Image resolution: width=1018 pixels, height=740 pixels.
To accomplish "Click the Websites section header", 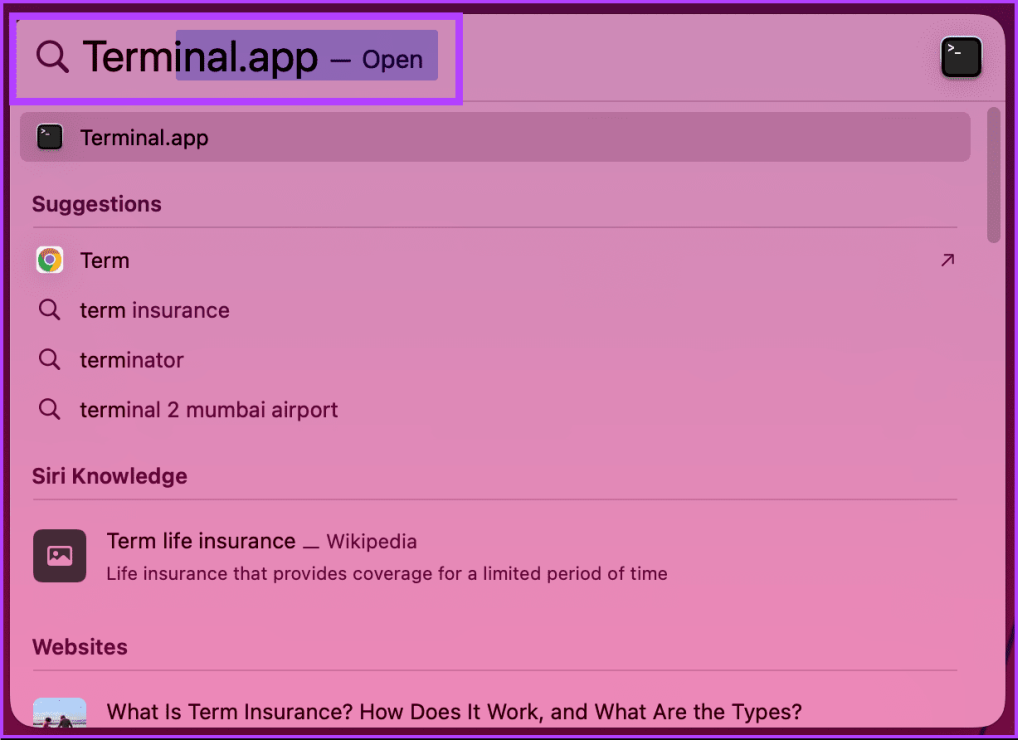I will pyautogui.click(x=80, y=647).
